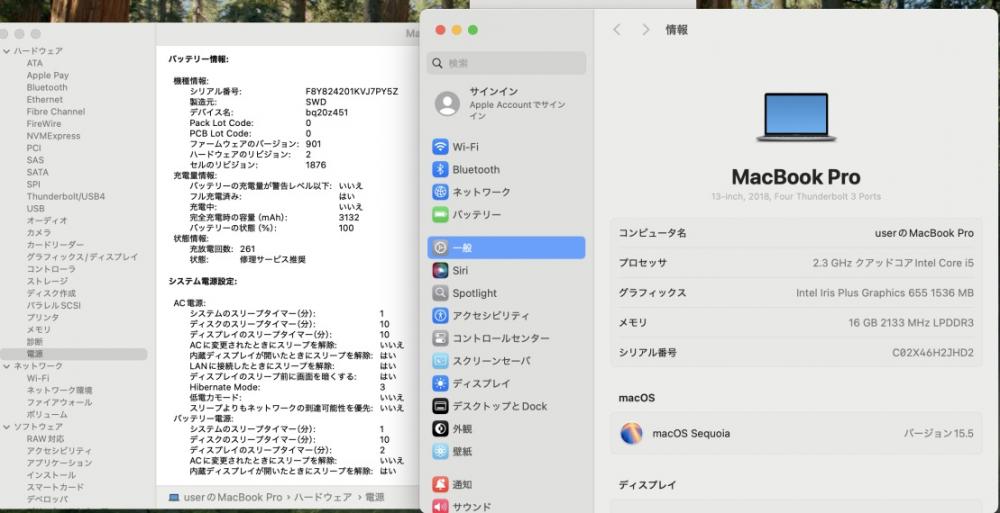Open the Siri icon in settings sidebar
This screenshot has height=513, width=1000.
[440, 271]
